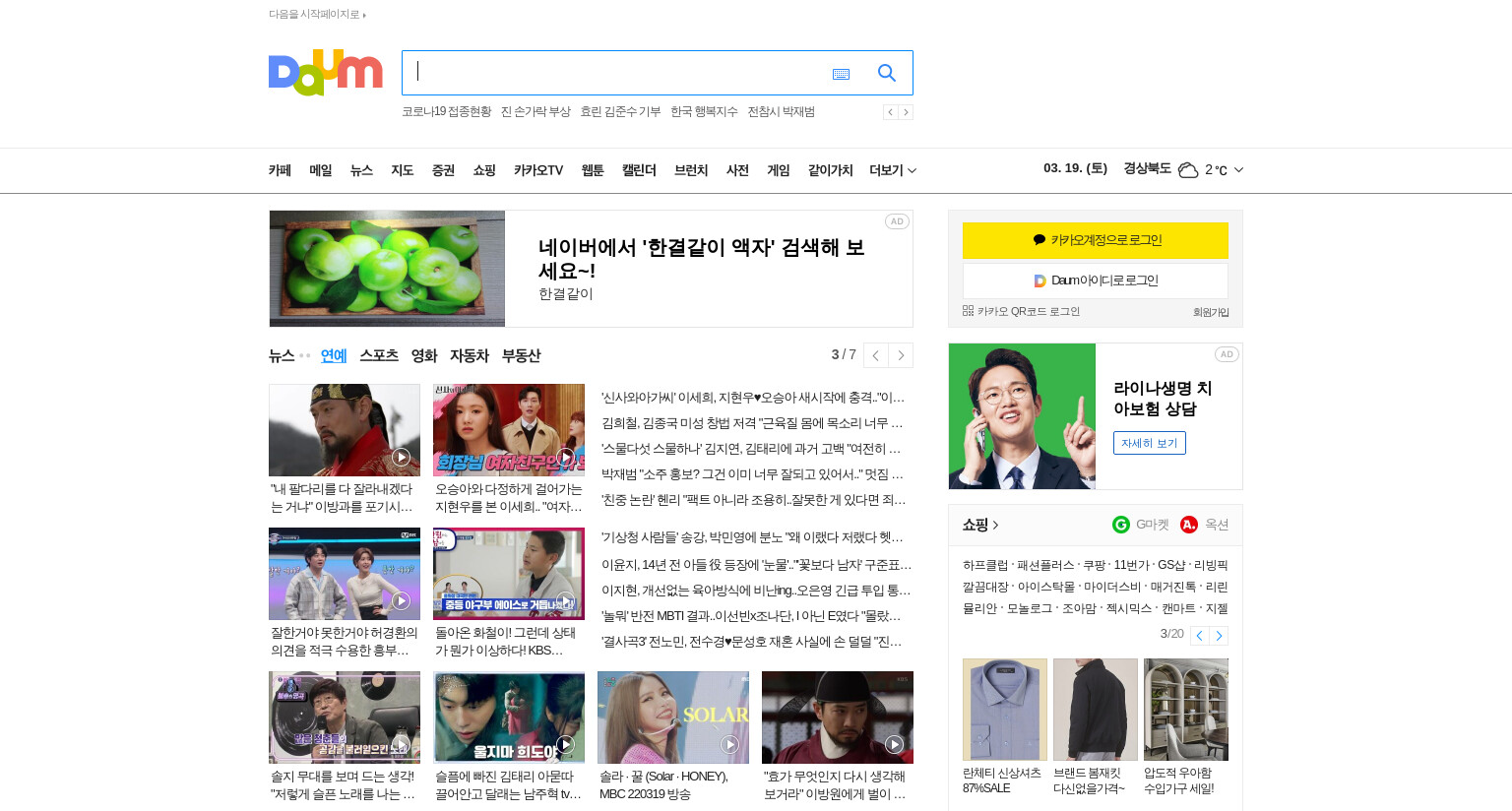Go to previous news page arrow

point(876,355)
